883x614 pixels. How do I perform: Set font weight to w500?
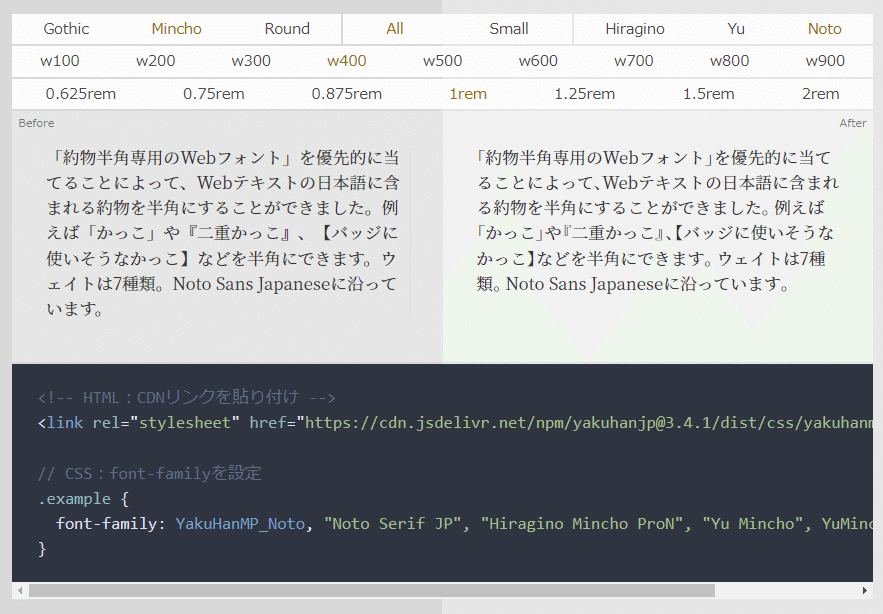(x=443, y=61)
